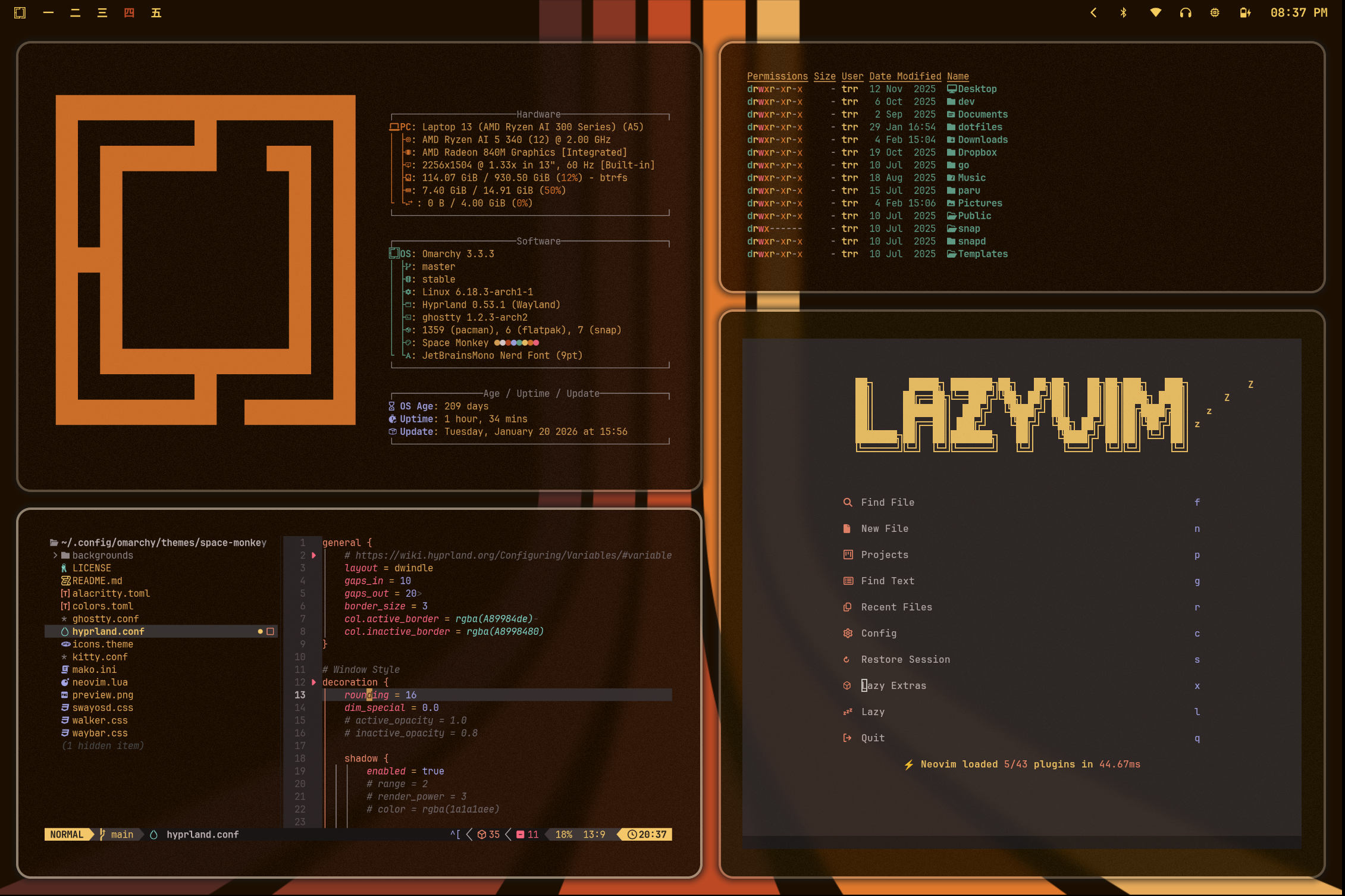Click the NORMAL mode status segment
Viewport: 1345px width, 896px height.
tap(67, 834)
